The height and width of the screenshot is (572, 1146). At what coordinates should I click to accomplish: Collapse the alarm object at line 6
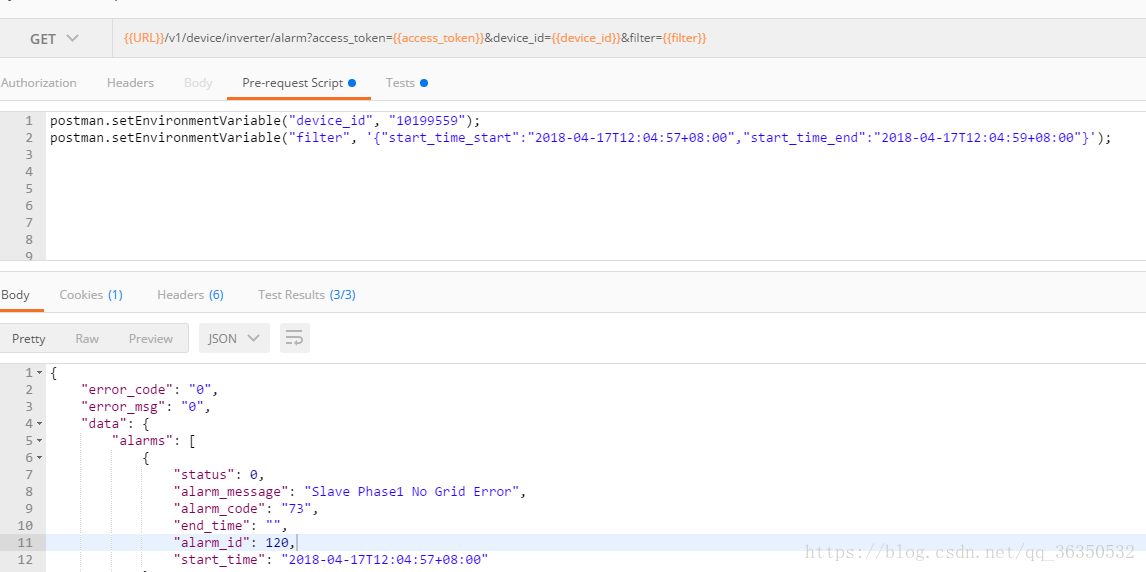tap(39, 458)
